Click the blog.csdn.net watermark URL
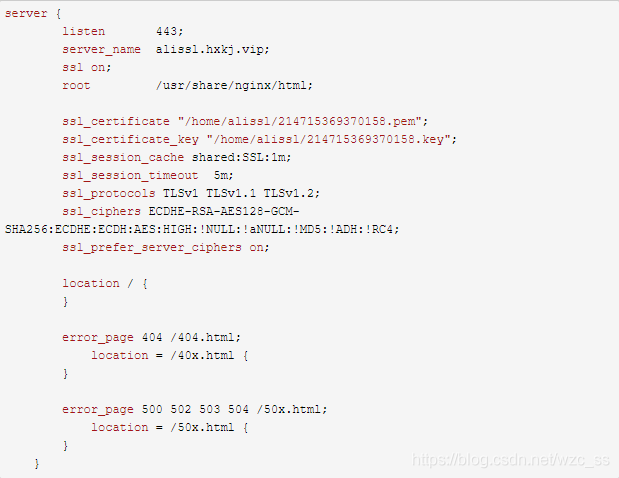The width and height of the screenshot is (619, 478). click(511, 460)
